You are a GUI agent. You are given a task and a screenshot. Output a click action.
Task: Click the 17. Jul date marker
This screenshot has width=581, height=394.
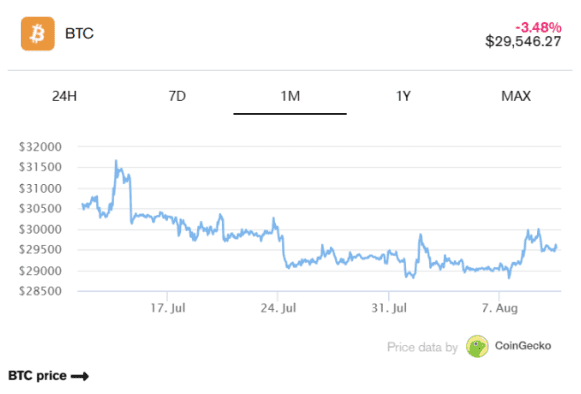click(x=168, y=308)
